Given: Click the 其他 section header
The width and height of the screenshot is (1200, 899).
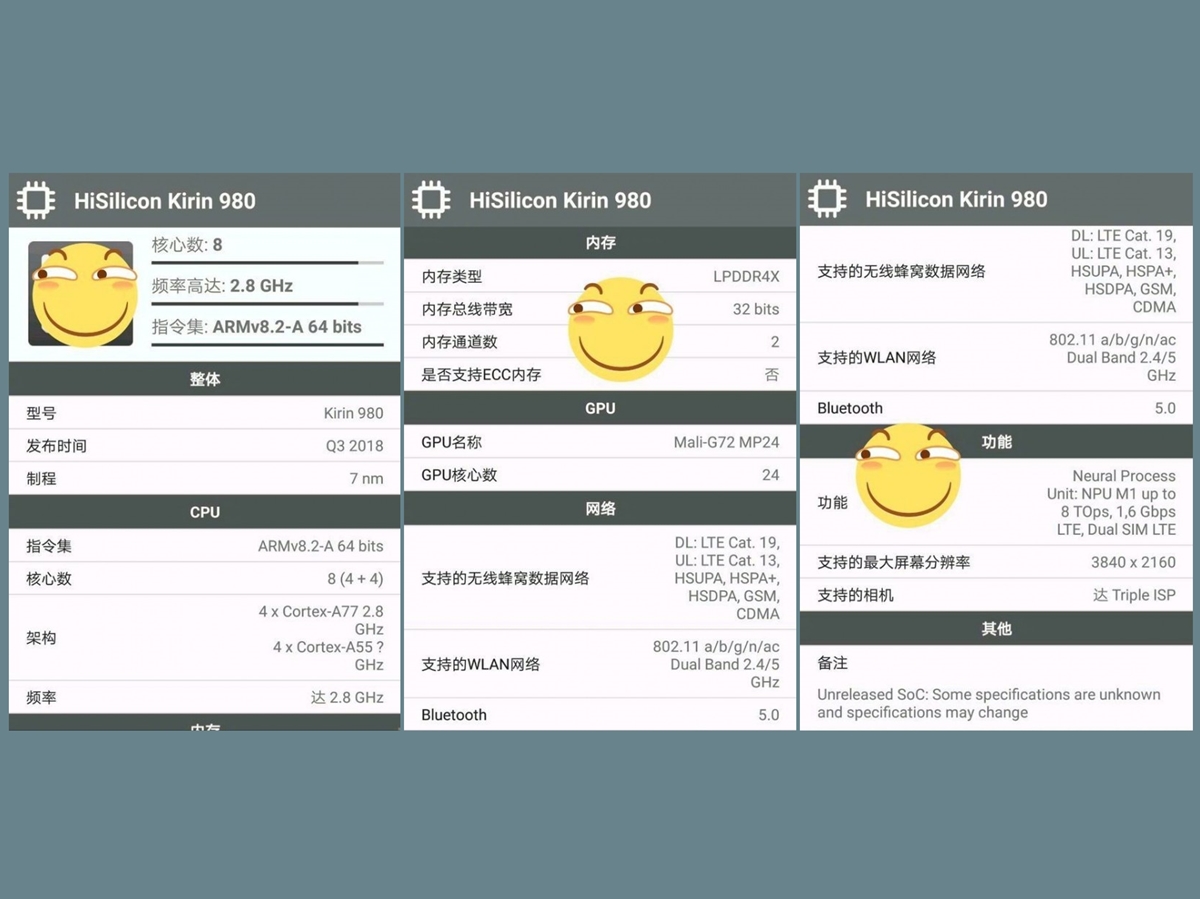Looking at the screenshot, I should pyautogui.click(x=997, y=629).
